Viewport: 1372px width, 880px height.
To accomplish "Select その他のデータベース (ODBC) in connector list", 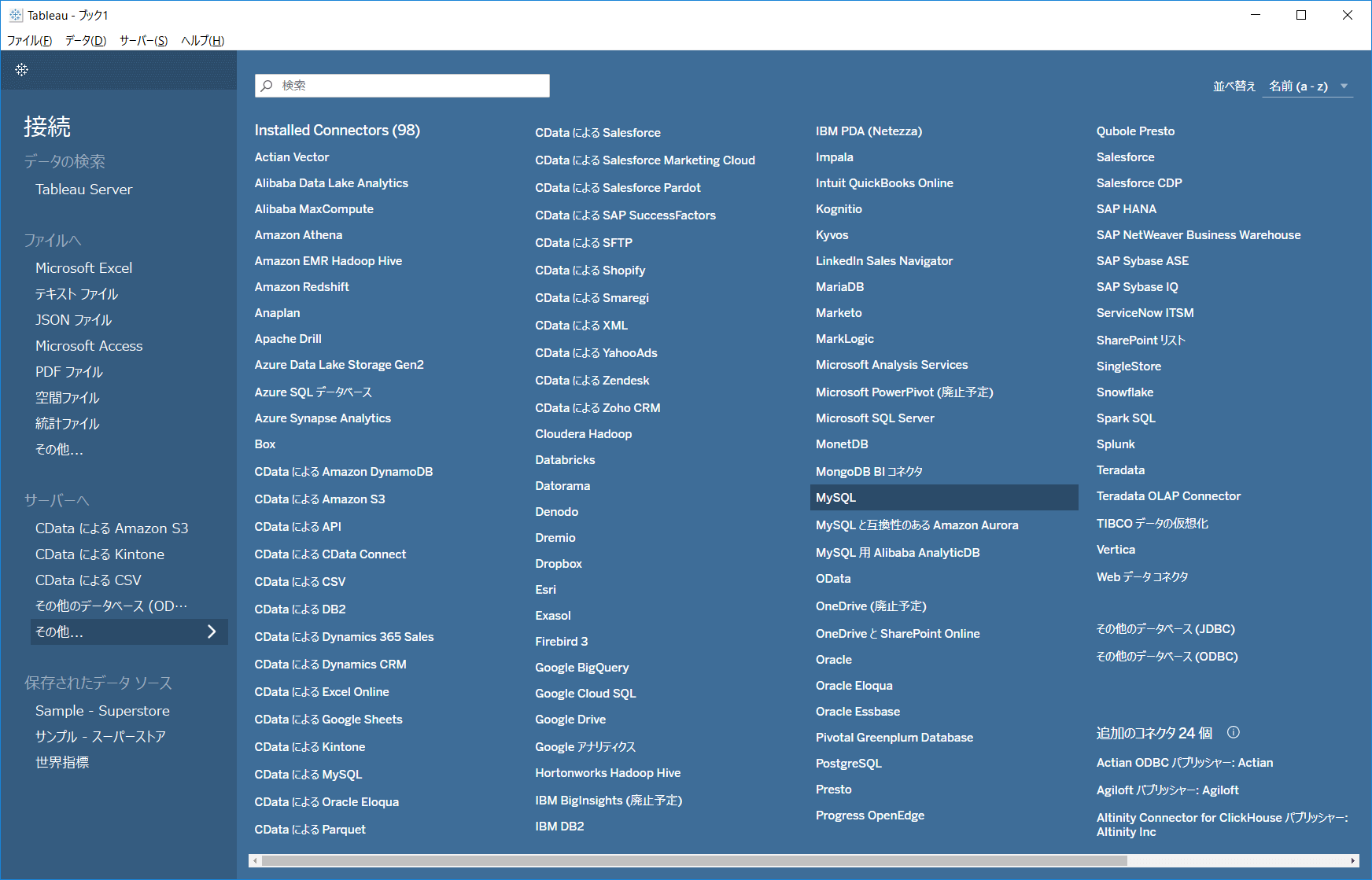I will pyautogui.click(x=1167, y=657).
